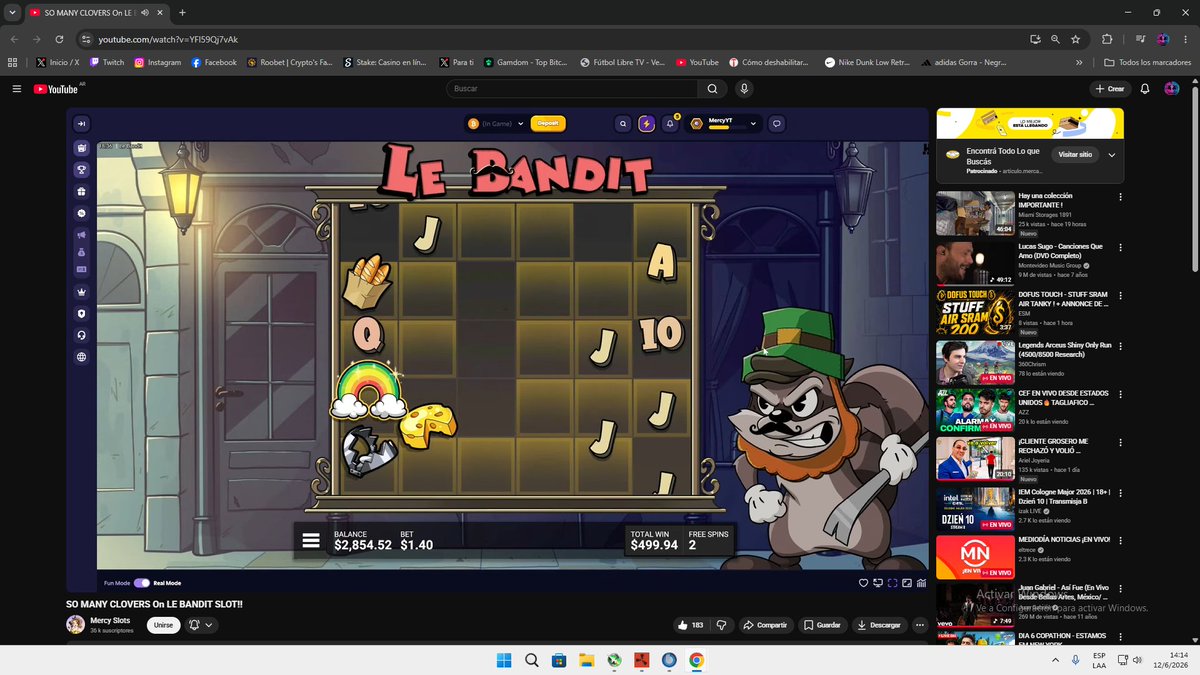Open the Chrome tab search dropdown arrow
Screen dimensions: 1200x675
pos(11,12)
